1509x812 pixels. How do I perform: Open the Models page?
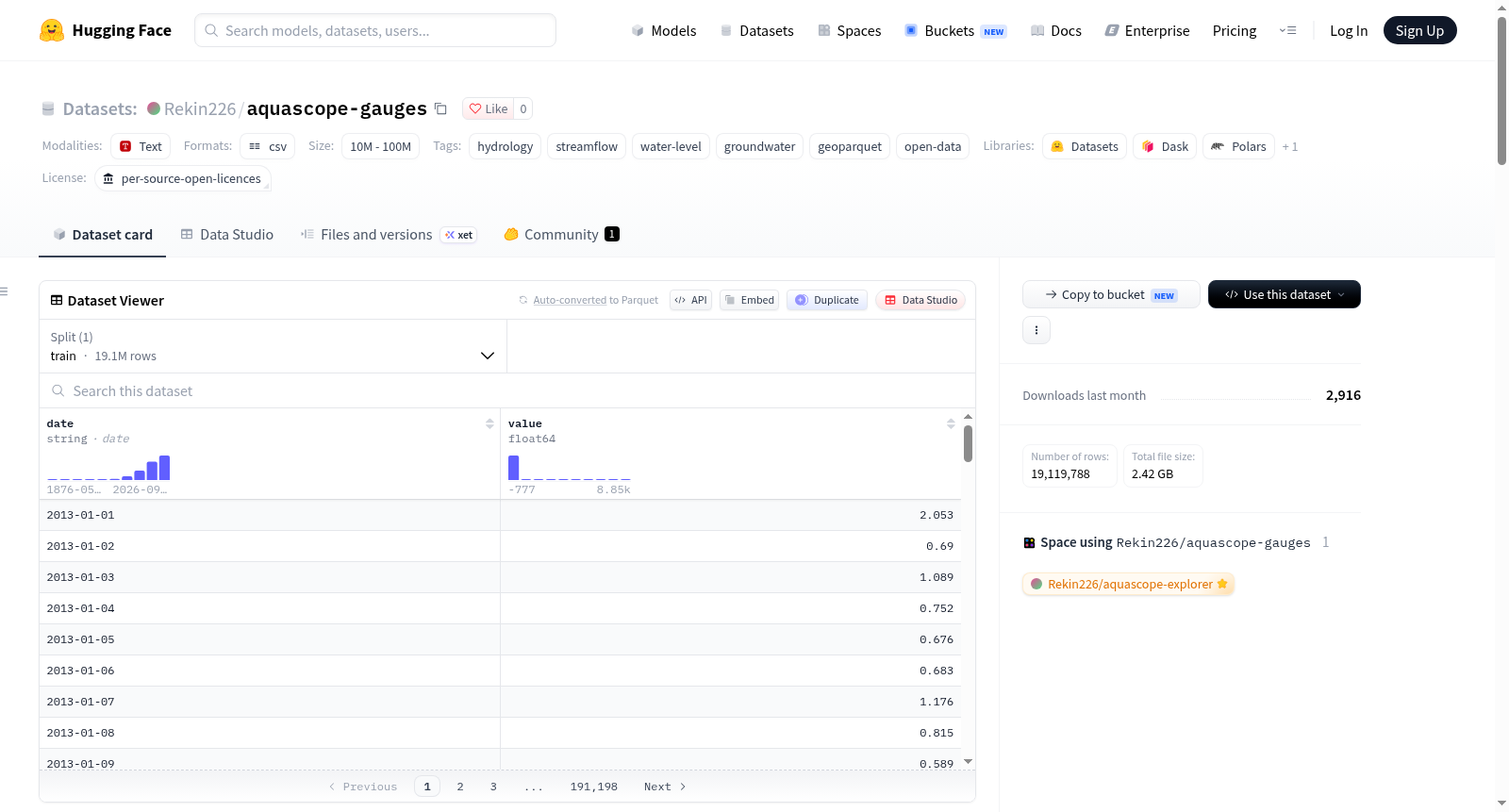(x=664, y=30)
